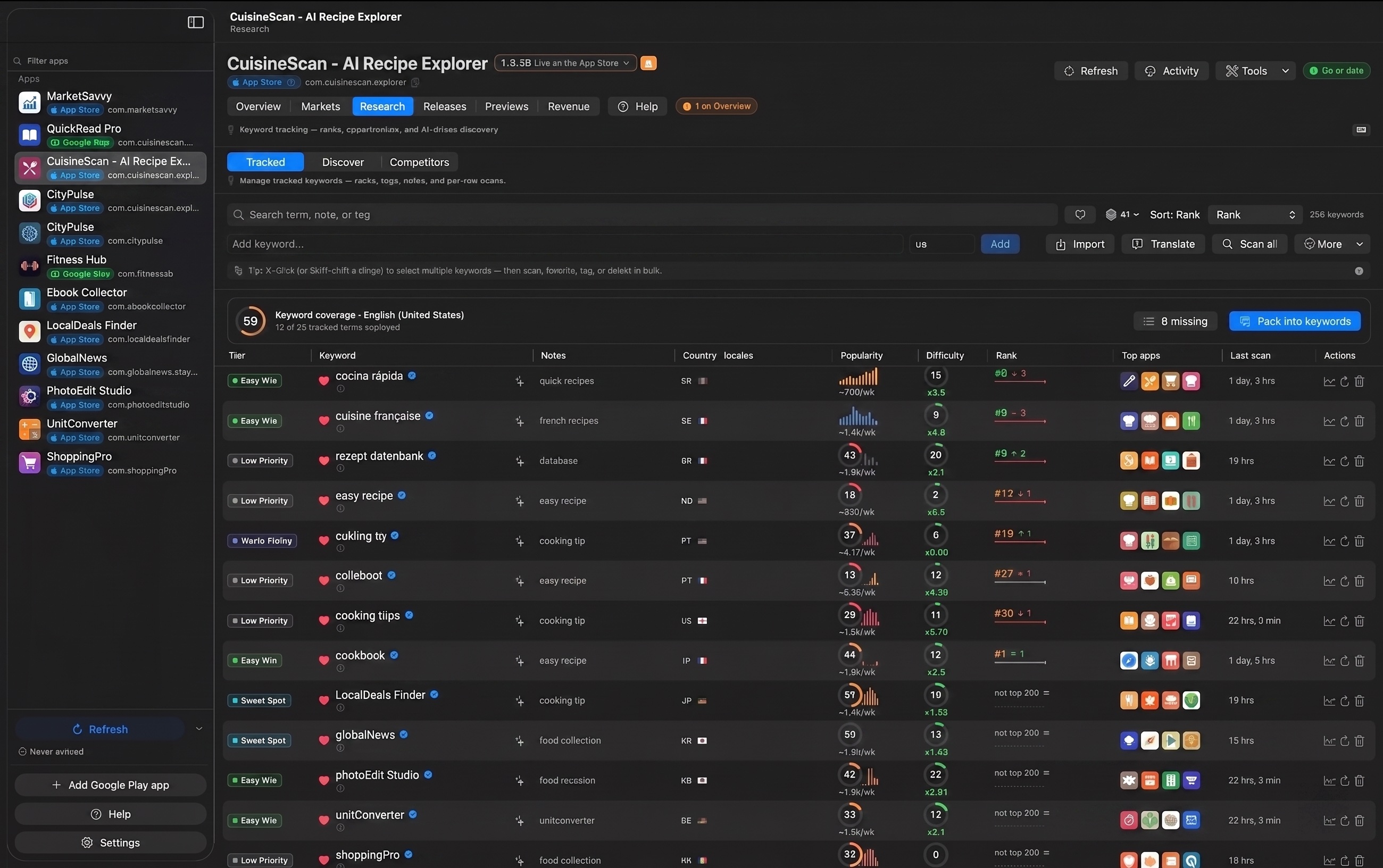Image resolution: width=1383 pixels, height=868 pixels.
Task: Toggle the sidebar panel icon
Action: pos(196,22)
